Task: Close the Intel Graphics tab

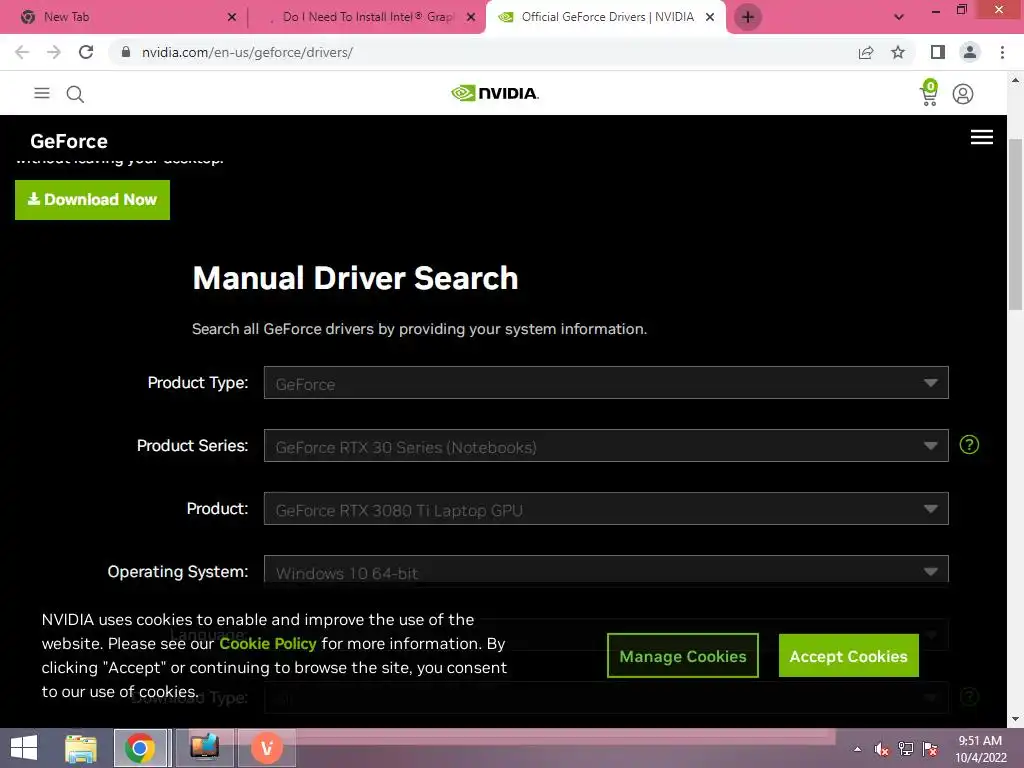Action: 471,17
